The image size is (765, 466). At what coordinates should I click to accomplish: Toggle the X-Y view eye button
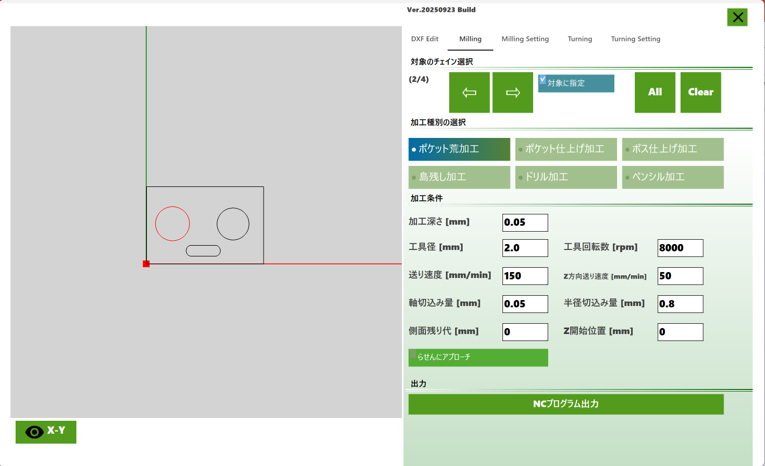(46, 431)
